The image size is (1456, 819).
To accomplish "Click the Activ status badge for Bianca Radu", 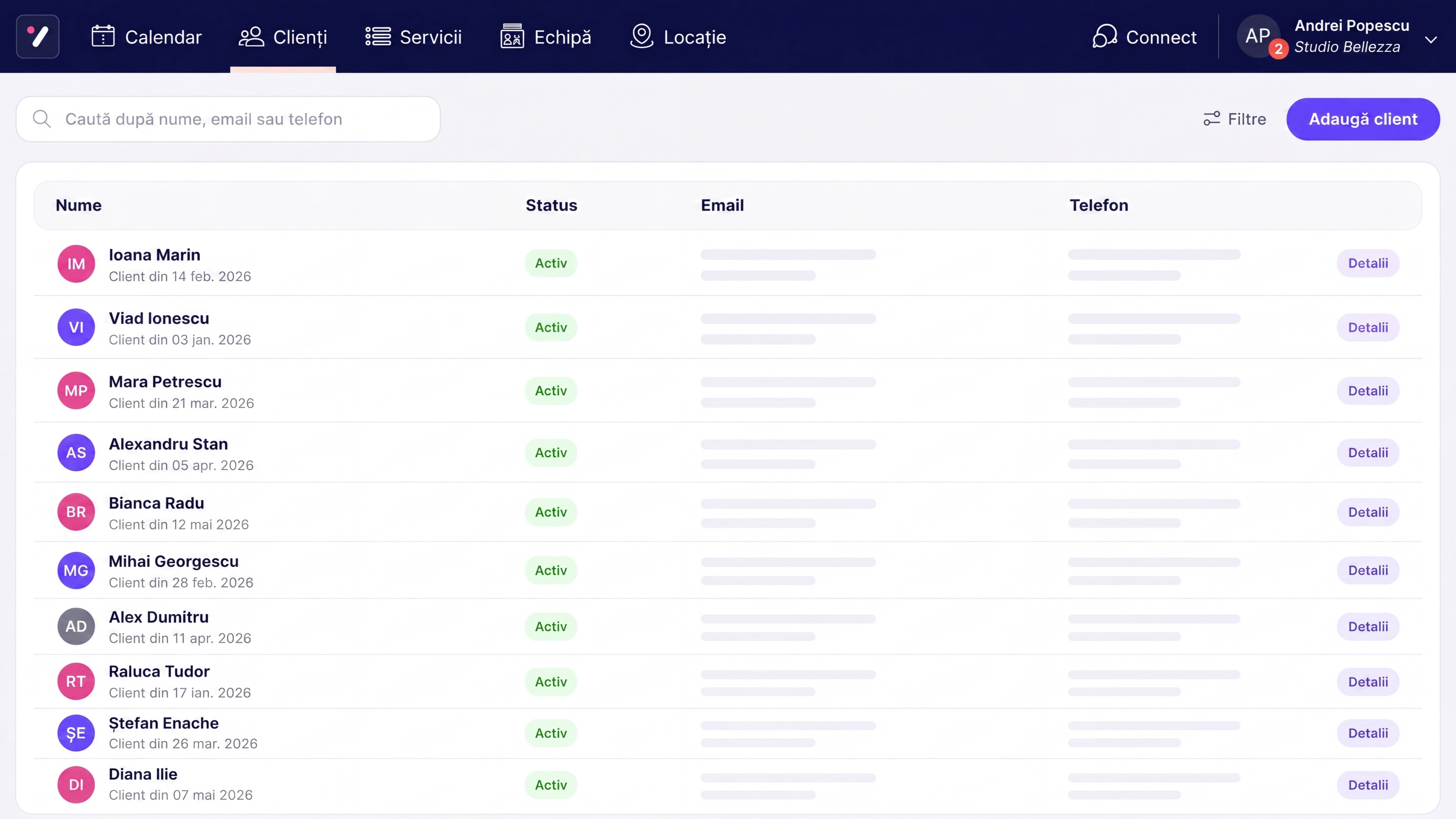I will click(551, 511).
